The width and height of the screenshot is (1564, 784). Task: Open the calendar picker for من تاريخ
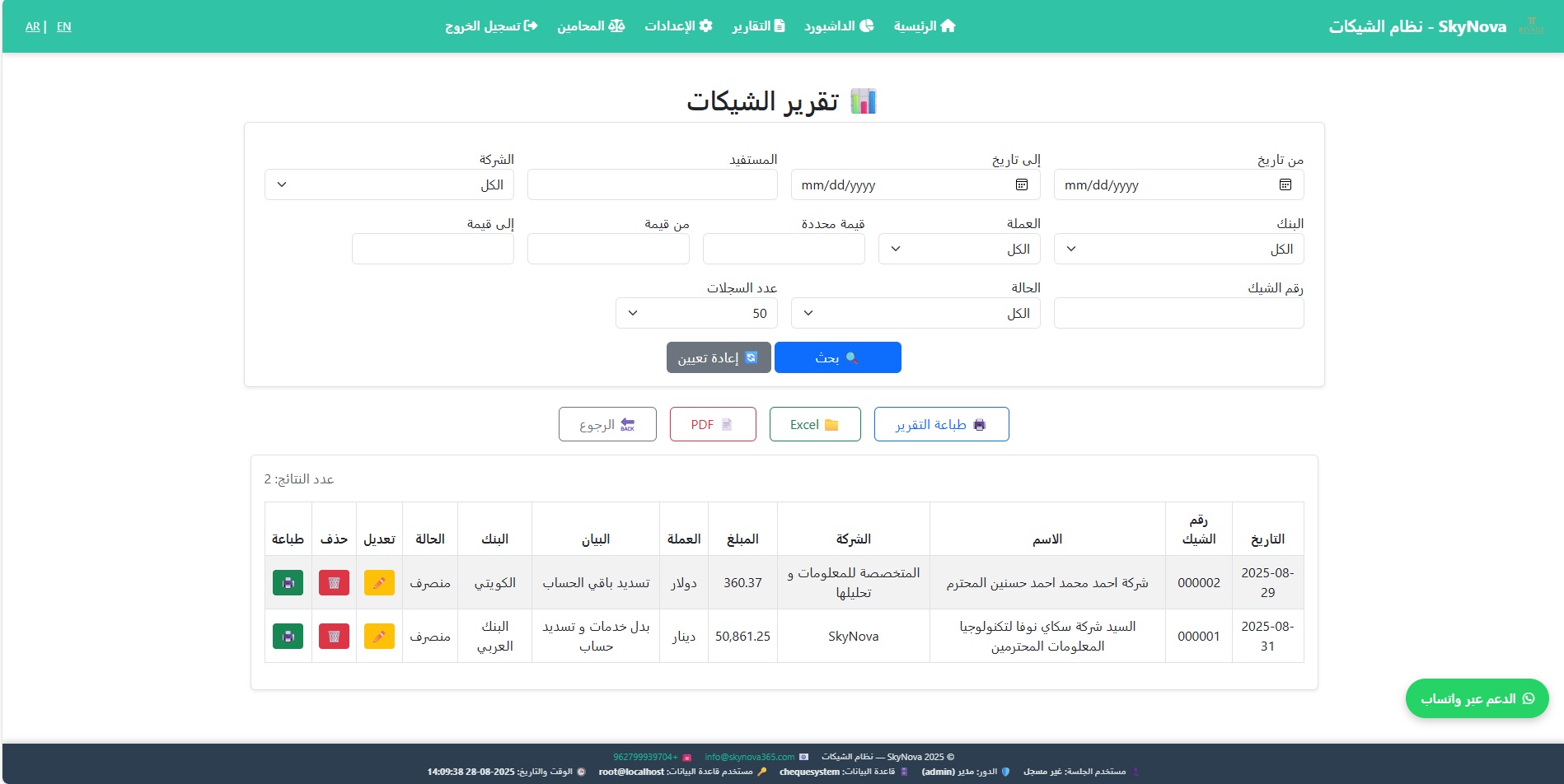click(1285, 185)
